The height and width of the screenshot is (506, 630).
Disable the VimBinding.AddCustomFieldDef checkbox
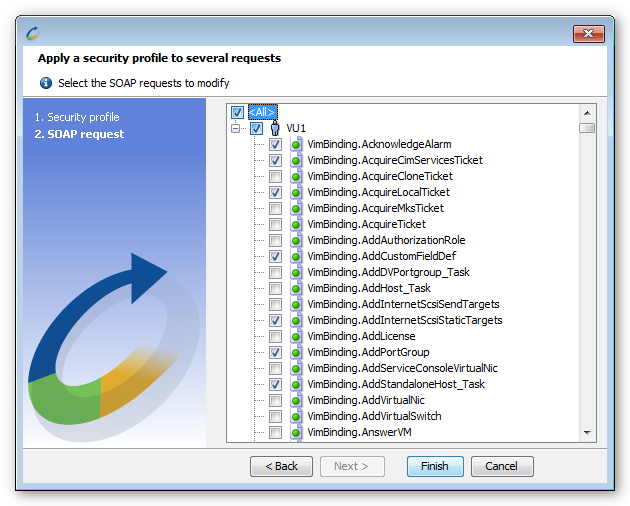[275, 256]
